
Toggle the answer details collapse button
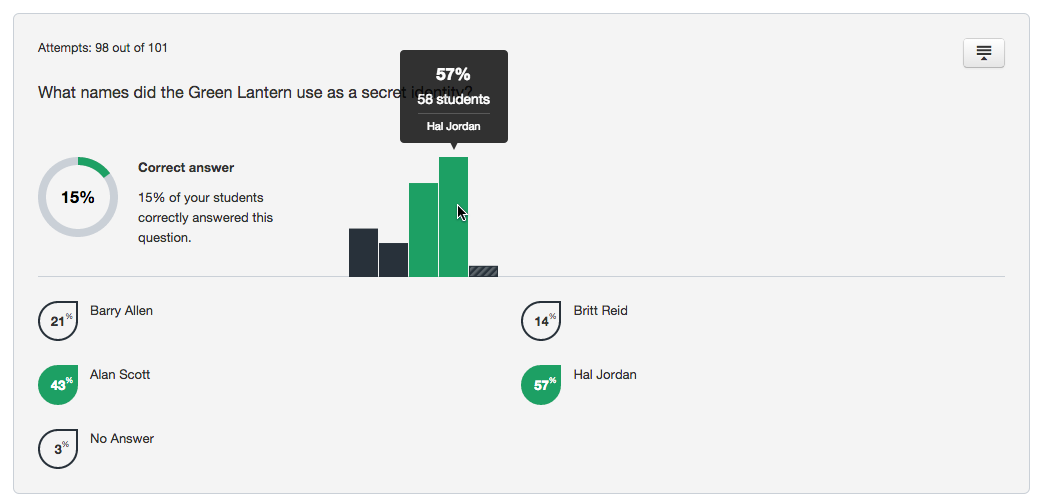pyautogui.click(x=984, y=53)
